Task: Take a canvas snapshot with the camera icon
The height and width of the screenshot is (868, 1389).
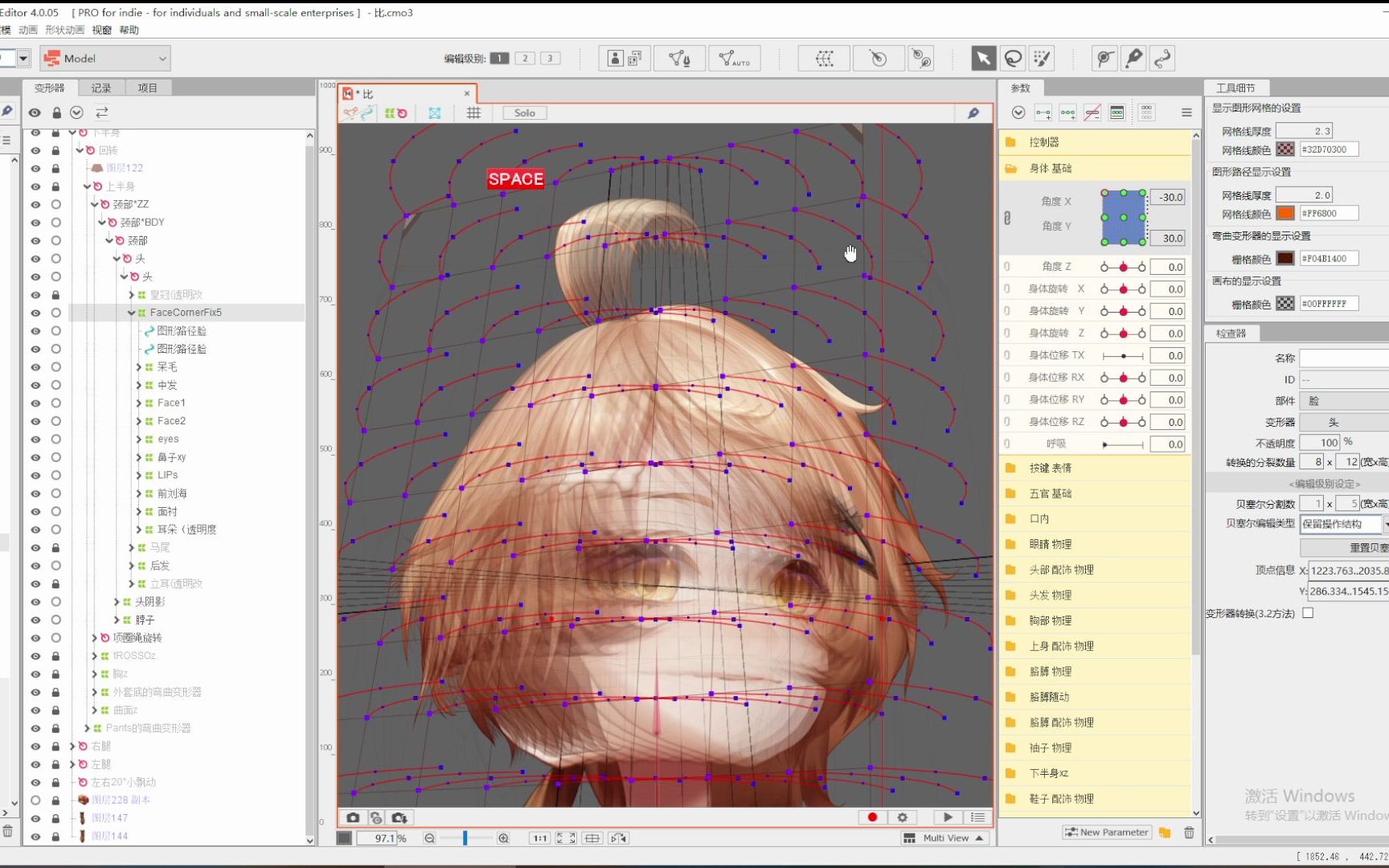Action: click(353, 817)
